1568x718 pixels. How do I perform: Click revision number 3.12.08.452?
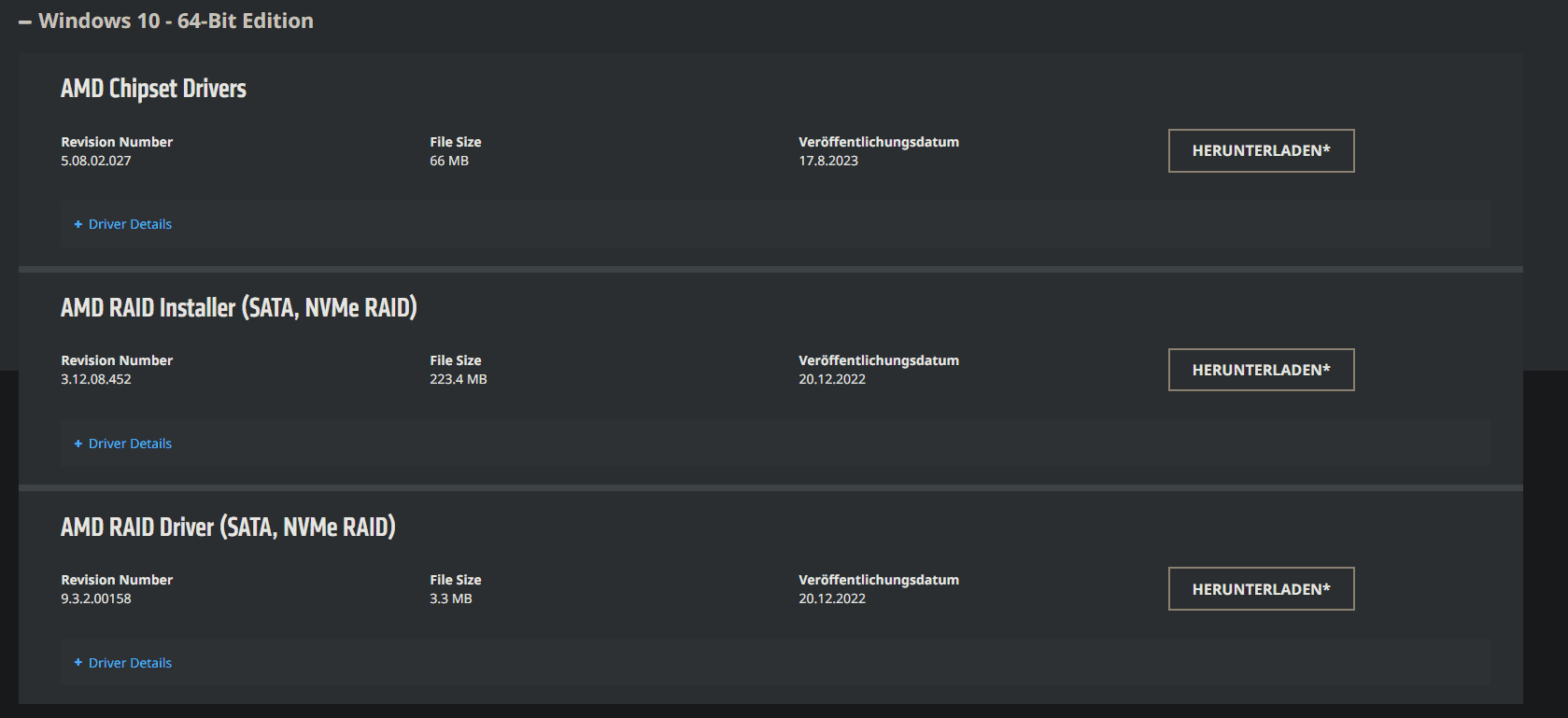(96, 379)
